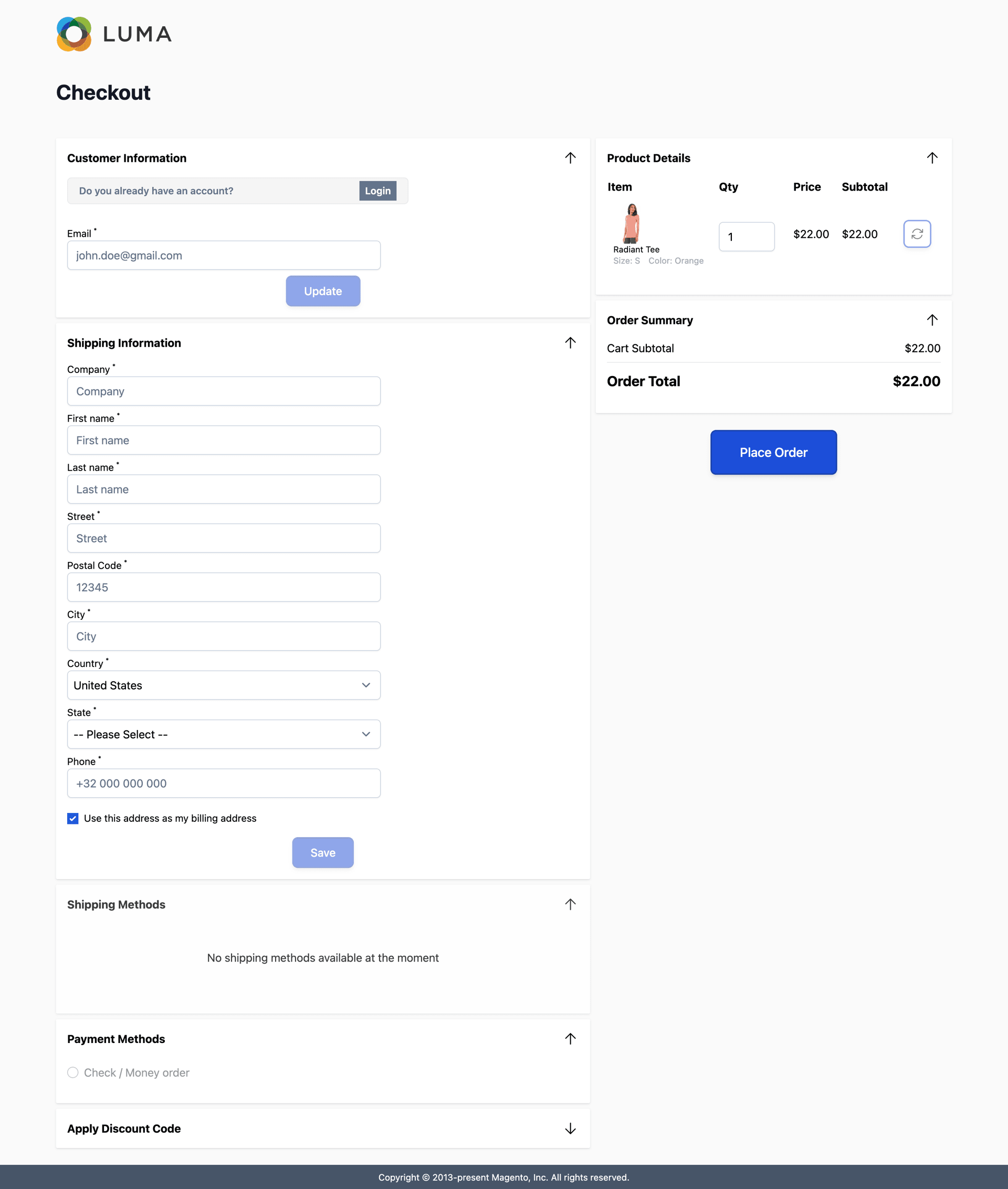Collapse the Customer Information section
1008x1189 pixels.
click(x=570, y=158)
